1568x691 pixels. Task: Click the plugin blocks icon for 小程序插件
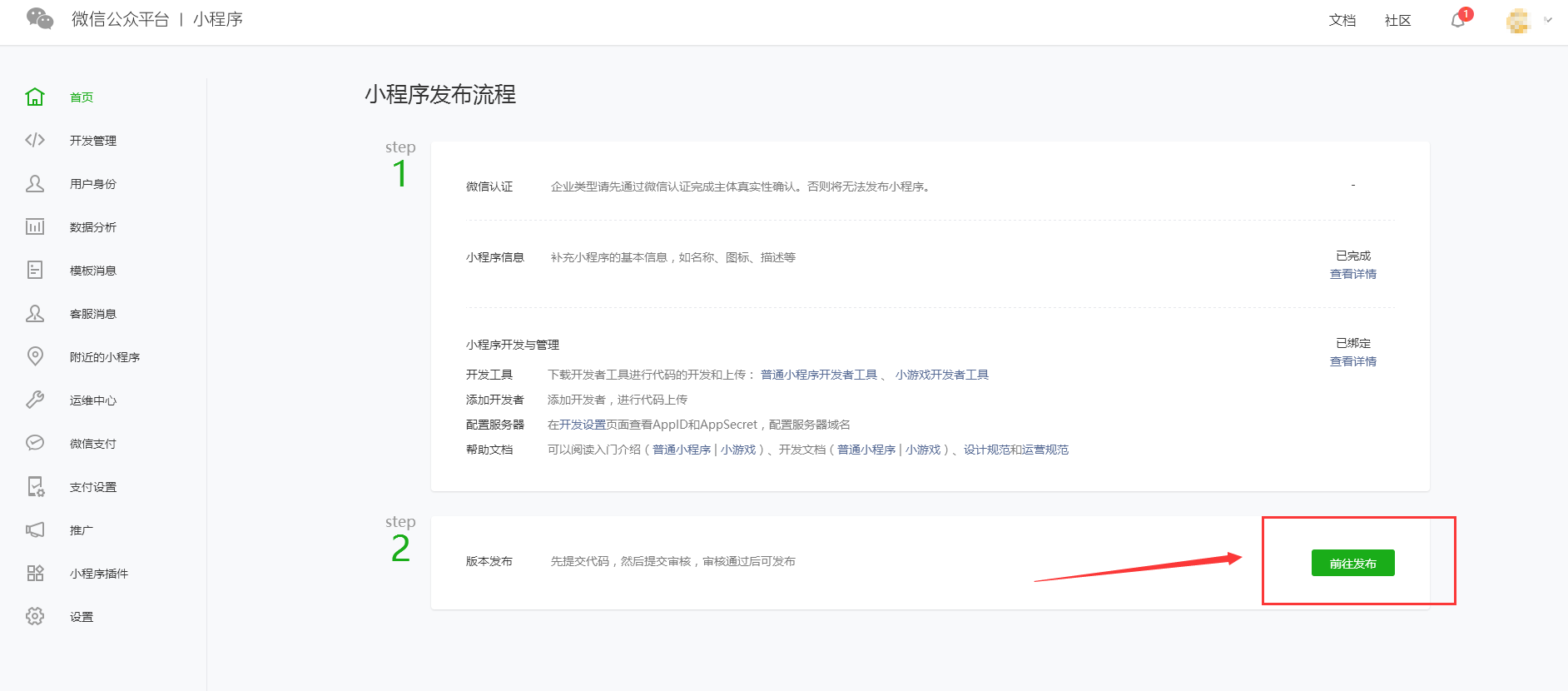pyautogui.click(x=35, y=573)
